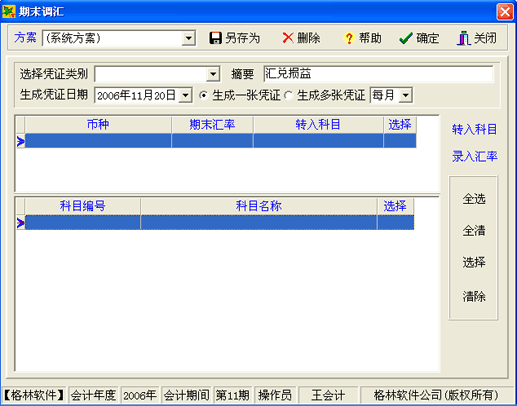This screenshot has height=406, width=517.
Task: Select 生成多张凭证 radio option
Action: [289, 96]
